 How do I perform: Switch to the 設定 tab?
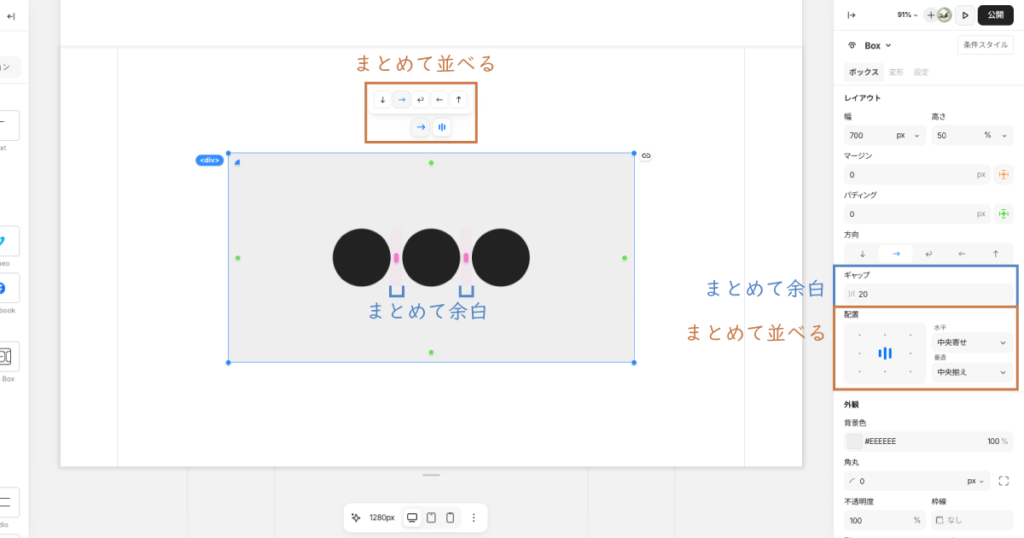[x=921, y=72]
